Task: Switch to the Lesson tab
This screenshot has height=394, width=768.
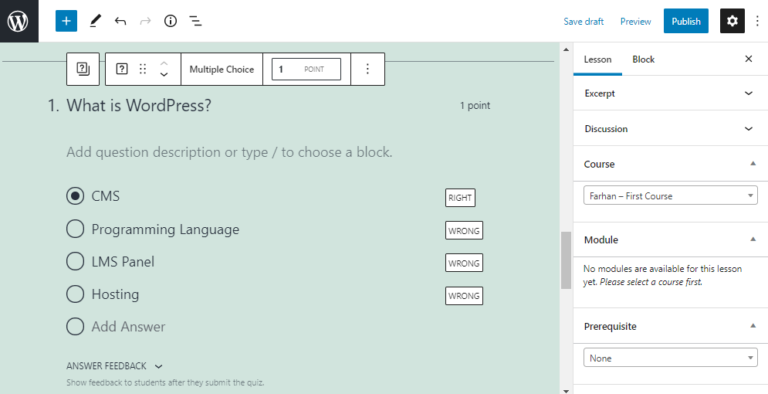Action: click(x=598, y=59)
